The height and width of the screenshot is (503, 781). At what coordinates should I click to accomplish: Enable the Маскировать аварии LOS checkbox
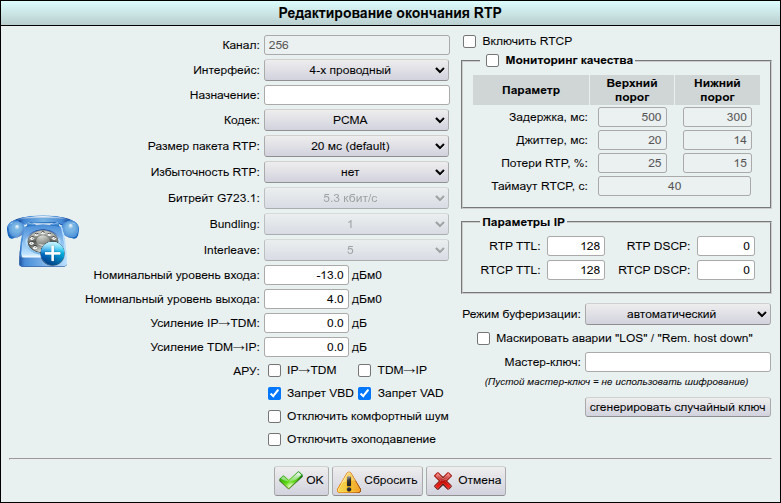pyautogui.click(x=484, y=339)
